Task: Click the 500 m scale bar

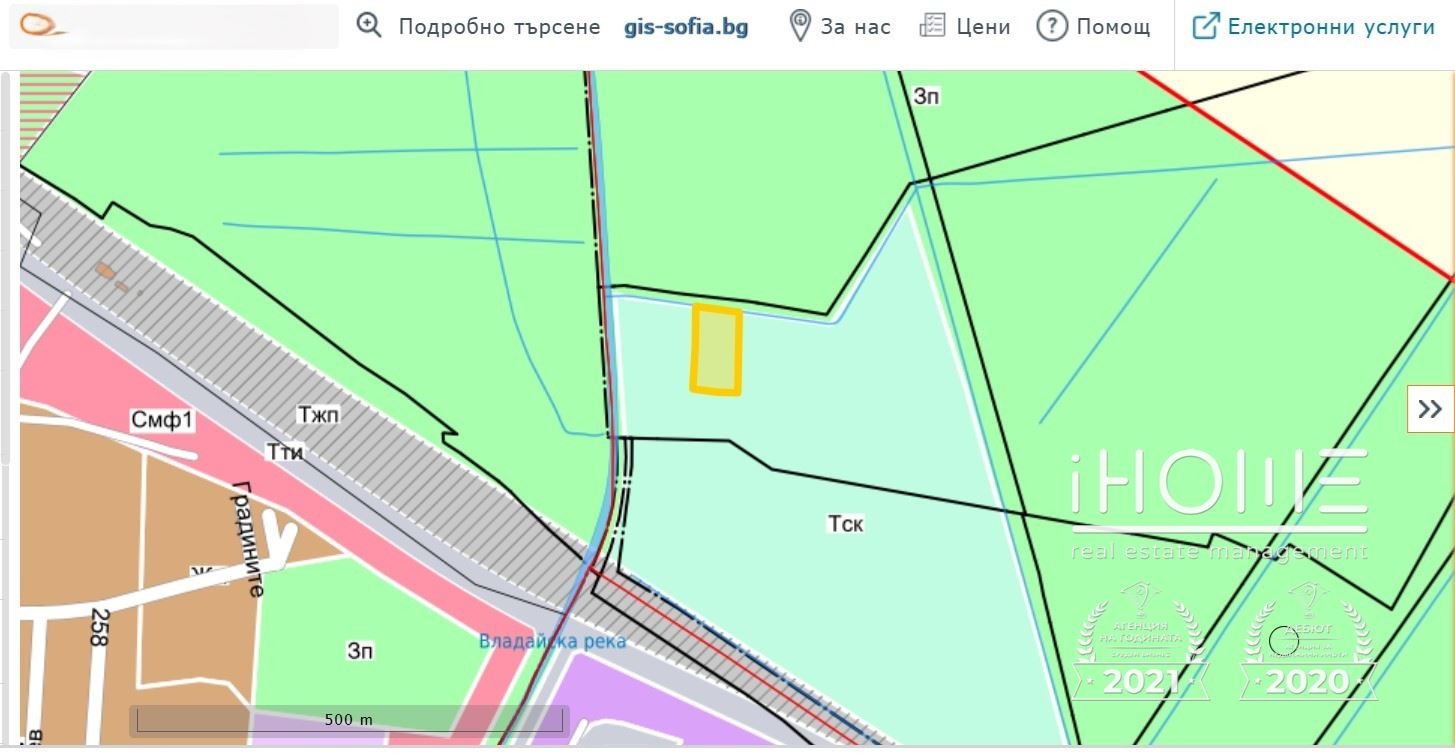Action: pyautogui.click(x=348, y=720)
